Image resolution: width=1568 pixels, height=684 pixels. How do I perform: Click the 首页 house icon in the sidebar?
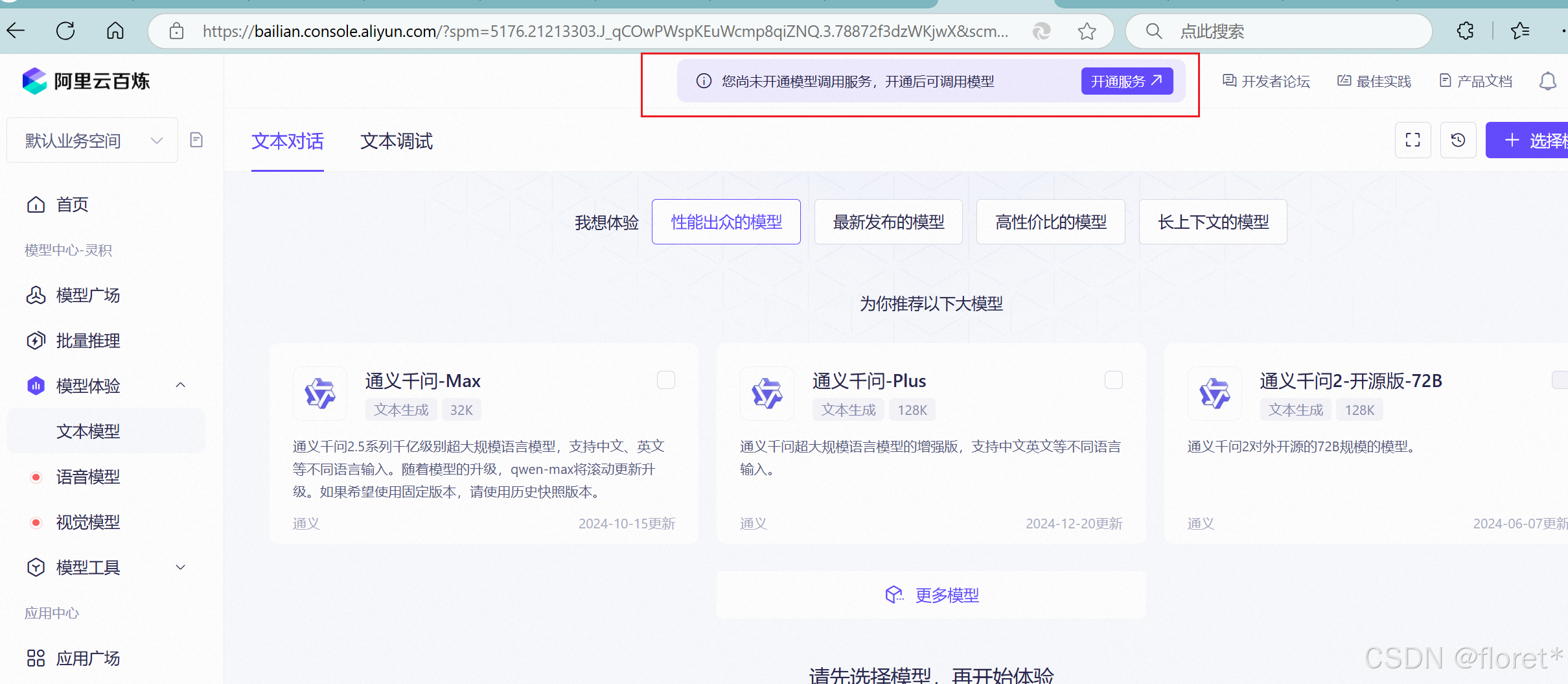point(36,205)
